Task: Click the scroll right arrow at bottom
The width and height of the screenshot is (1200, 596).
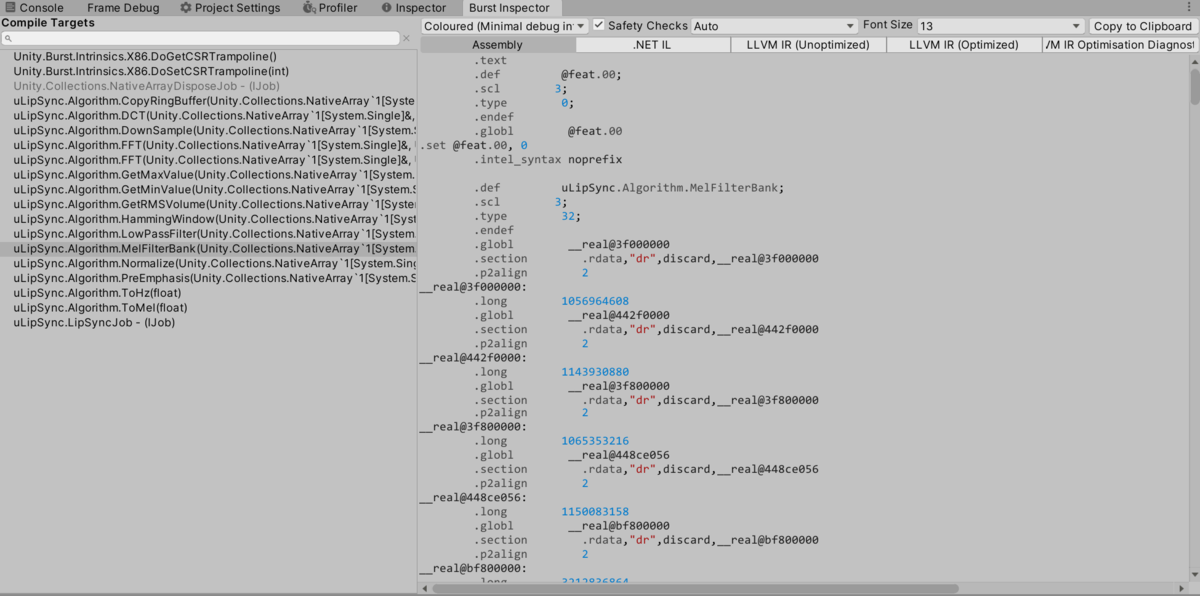Action: pos(1183,588)
